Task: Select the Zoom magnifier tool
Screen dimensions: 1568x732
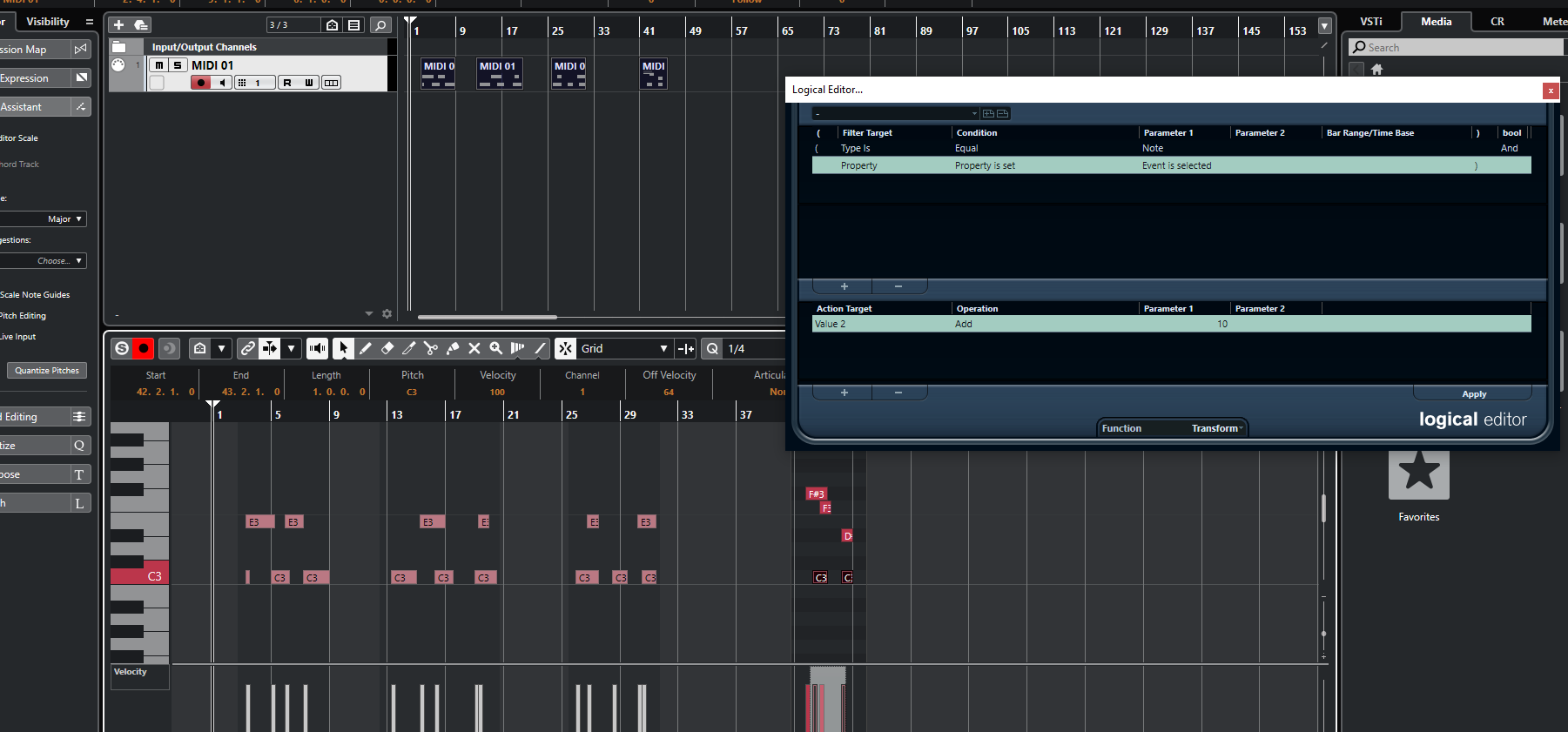Action: point(496,348)
